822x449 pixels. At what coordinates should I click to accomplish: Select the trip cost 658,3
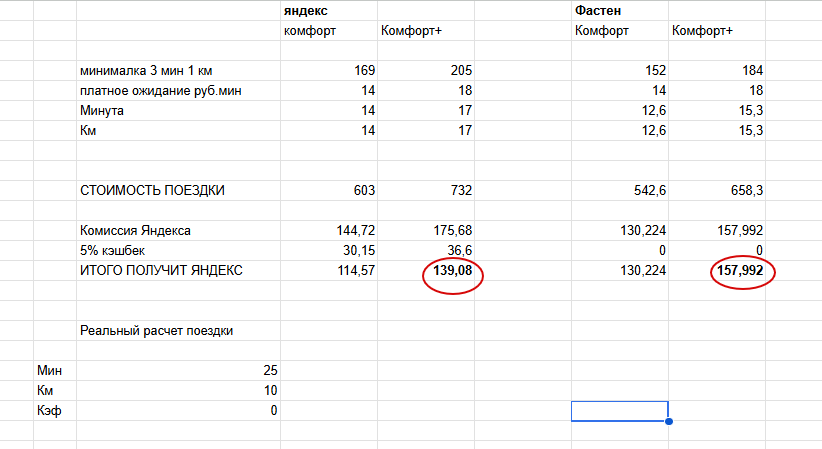[x=747, y=190]
